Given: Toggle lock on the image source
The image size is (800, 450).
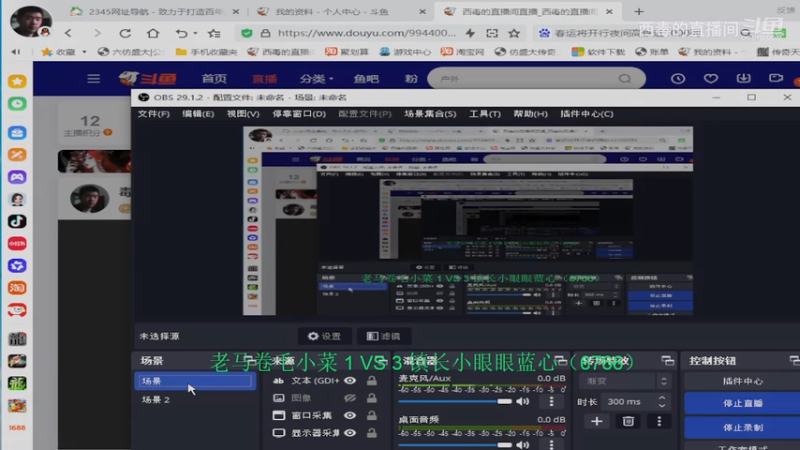Looking at the screenshot, I should point(372,398).
